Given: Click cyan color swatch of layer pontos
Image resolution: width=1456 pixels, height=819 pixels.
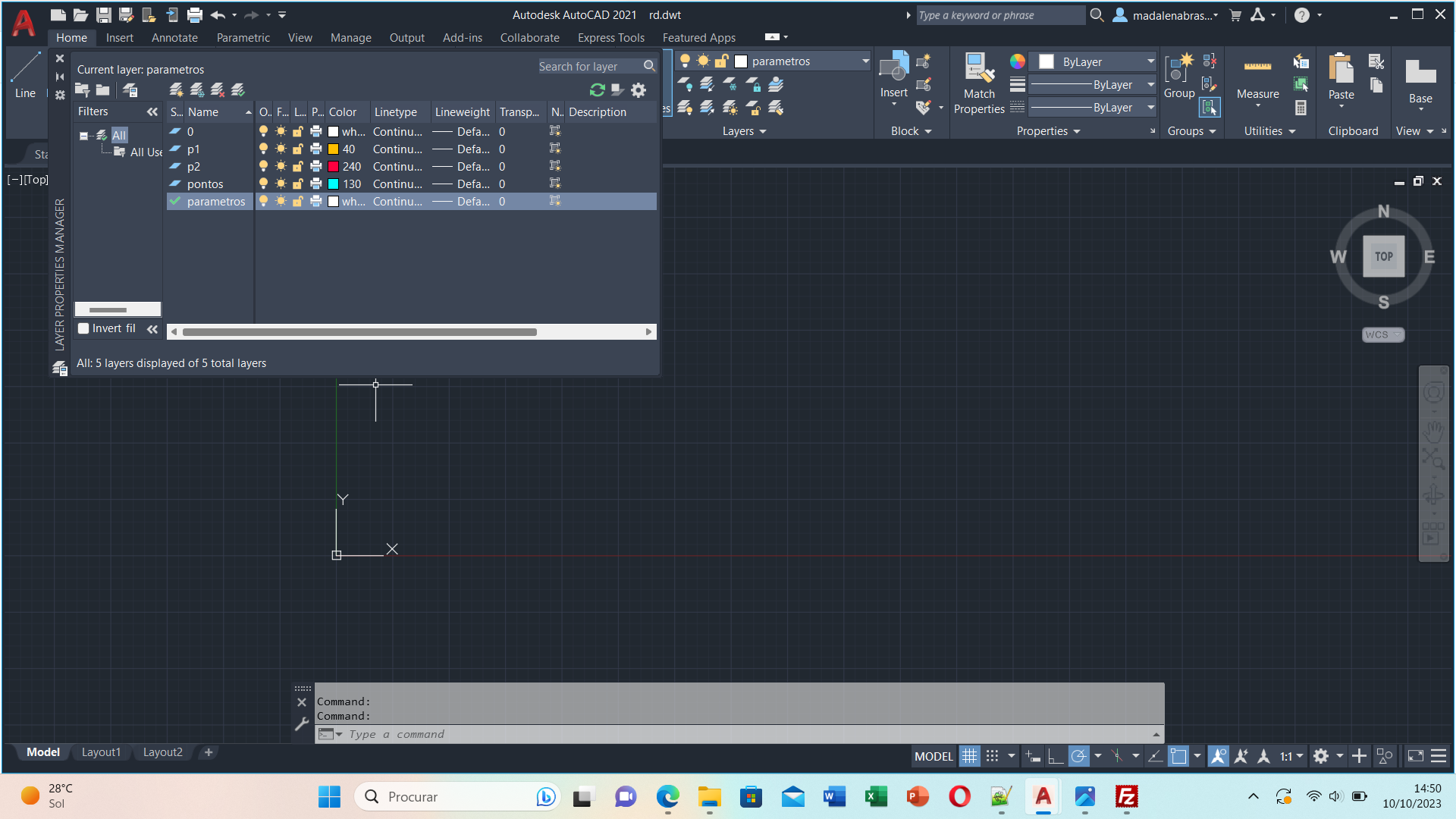Looking at the screenshot, I should [x=333, y=184].
